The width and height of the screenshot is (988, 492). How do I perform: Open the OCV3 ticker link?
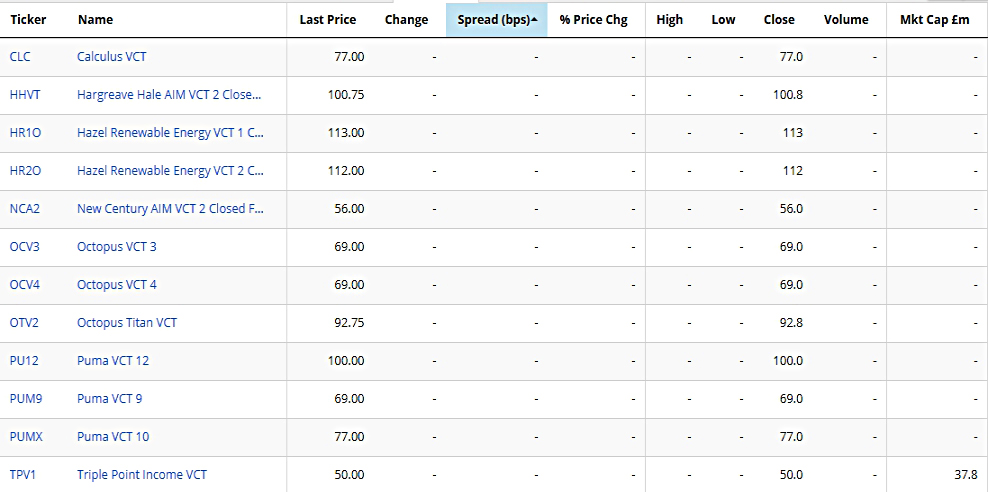(x=25, y=246)
